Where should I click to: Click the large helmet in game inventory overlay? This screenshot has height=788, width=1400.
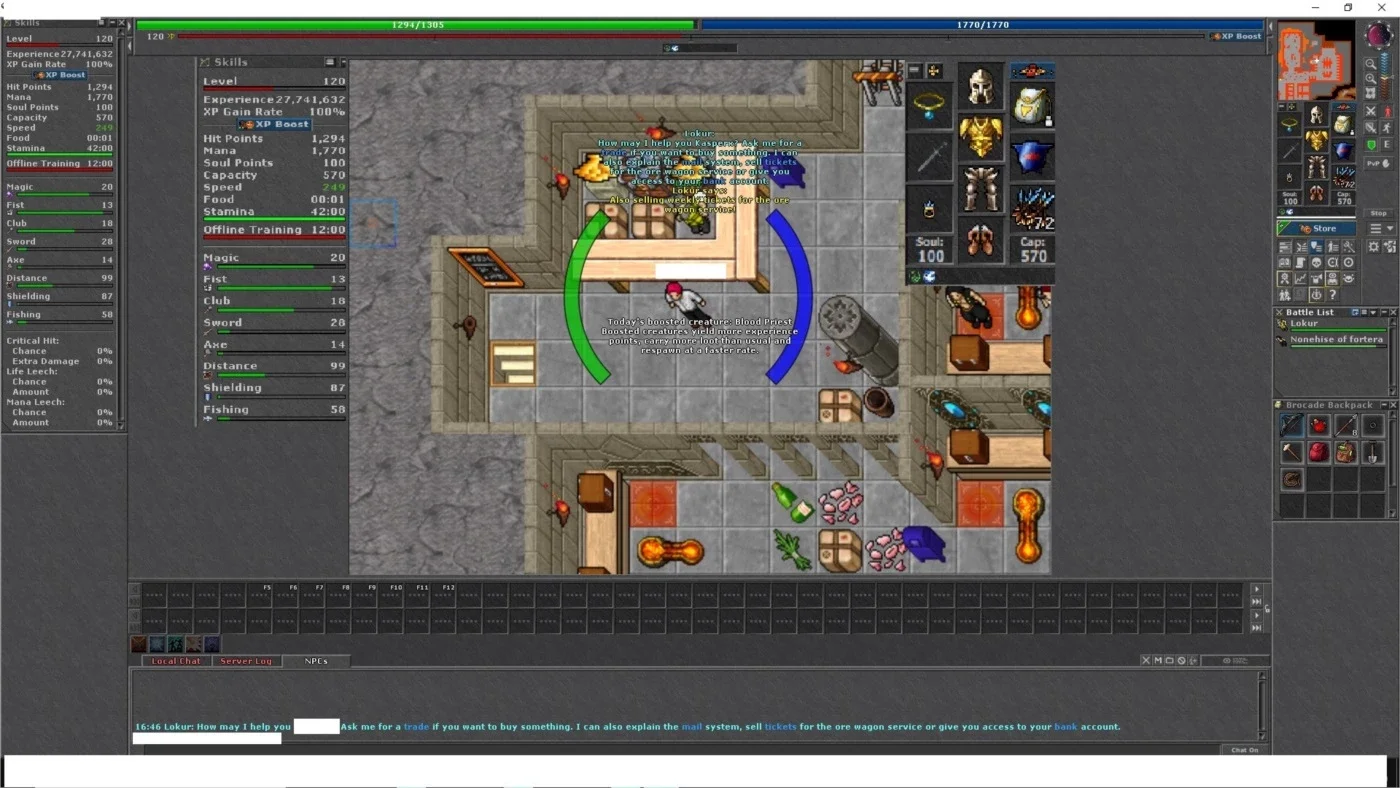[x=981, y=87]
